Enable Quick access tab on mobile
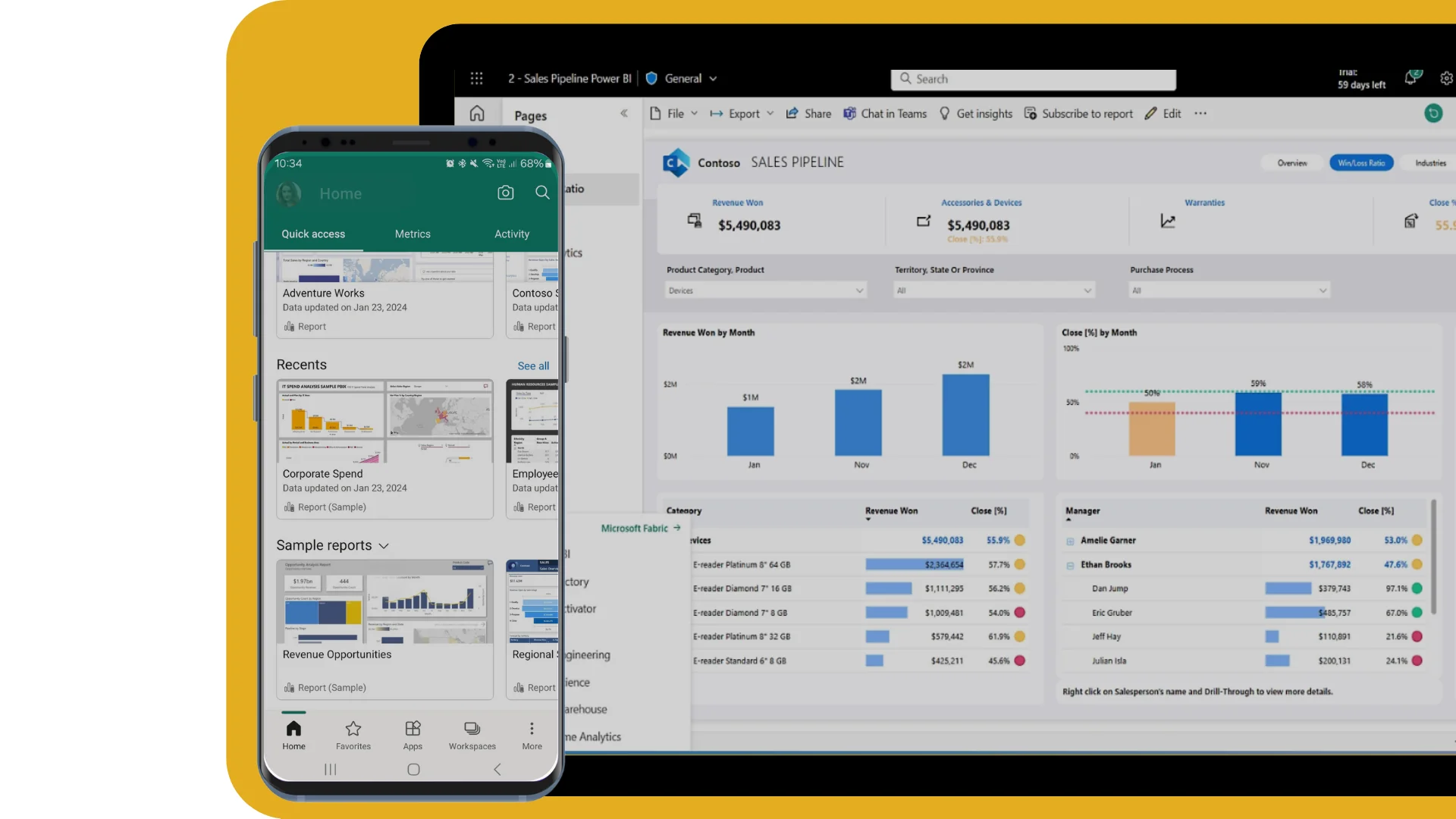The image size is (1456, 819). pyautogui.click(x=313, y=233)
